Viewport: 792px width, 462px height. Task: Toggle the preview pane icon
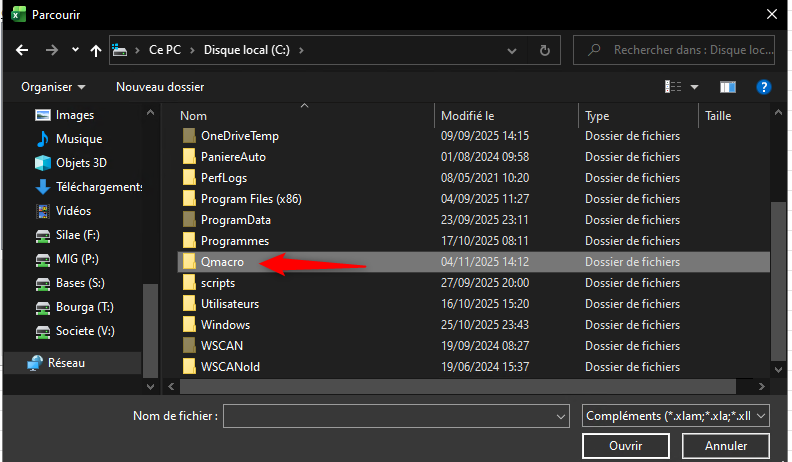tap(727, 87)
